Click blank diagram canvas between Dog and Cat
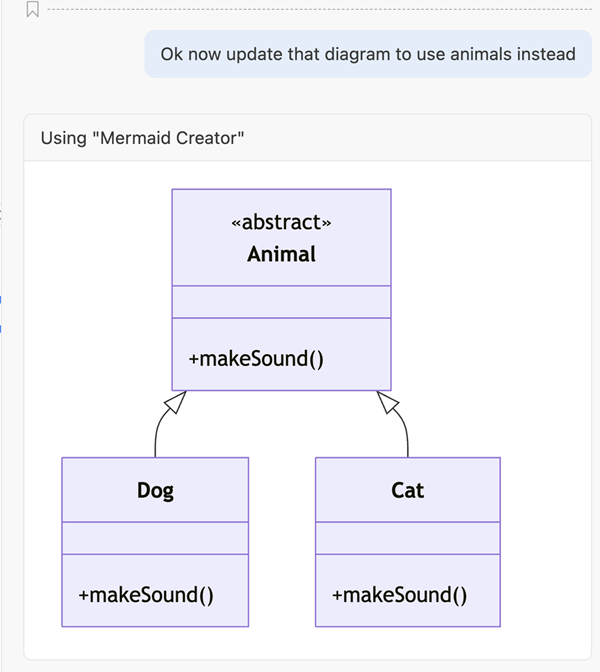This screenshot has height=672, width=600. tap(282, 540)
